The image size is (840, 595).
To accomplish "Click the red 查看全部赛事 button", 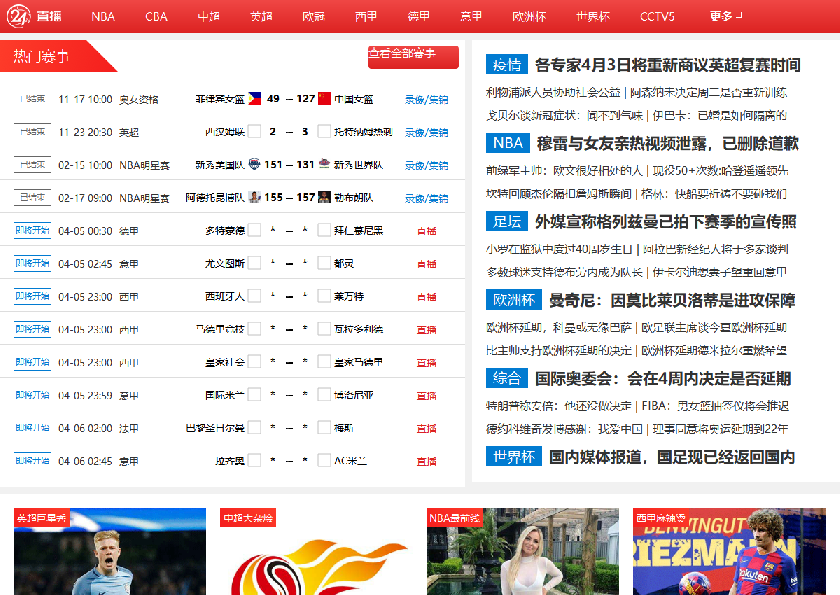I will pos(413,57).
